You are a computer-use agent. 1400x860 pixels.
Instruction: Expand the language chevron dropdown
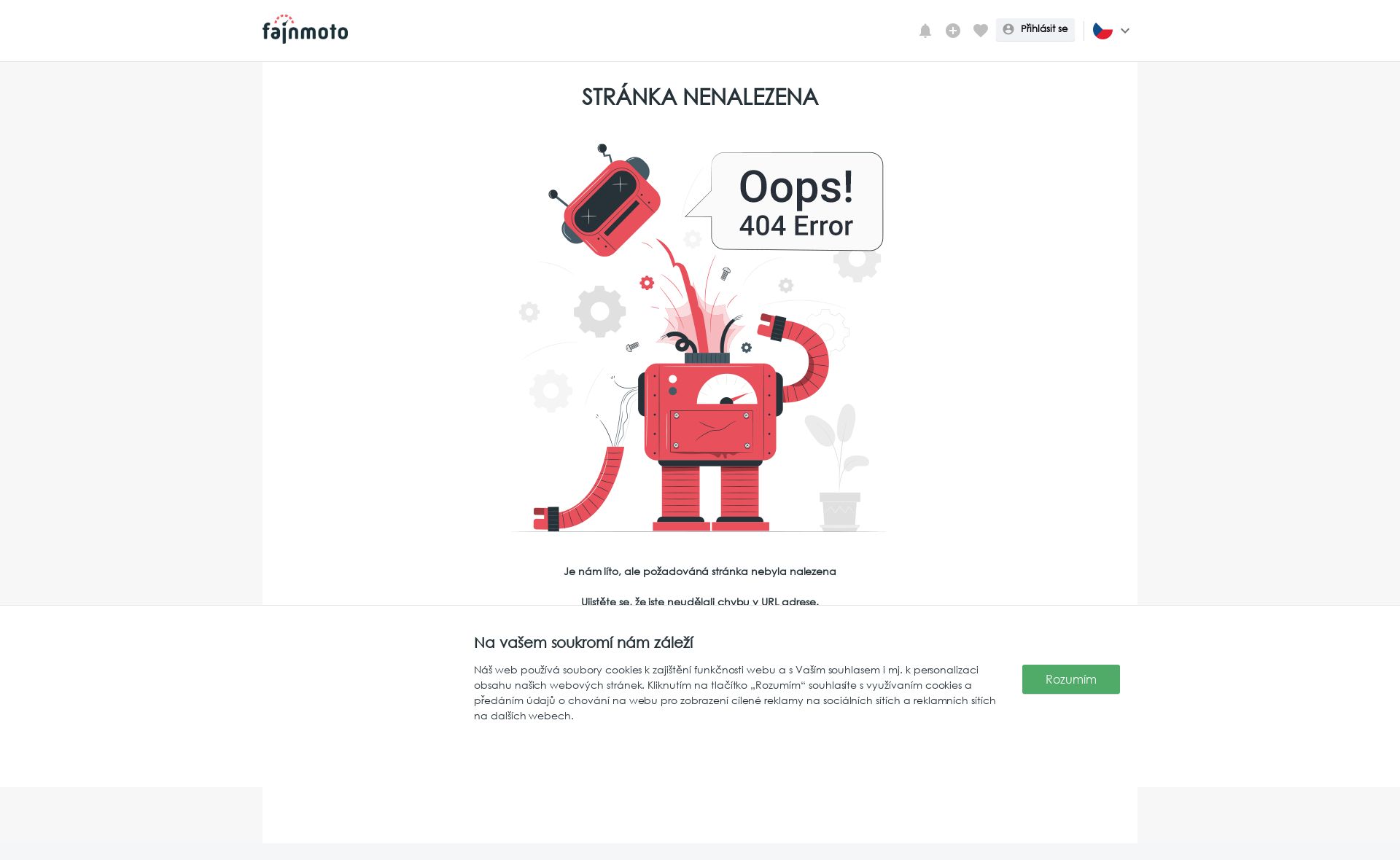pyautogui.click(x=1125, y=31)
